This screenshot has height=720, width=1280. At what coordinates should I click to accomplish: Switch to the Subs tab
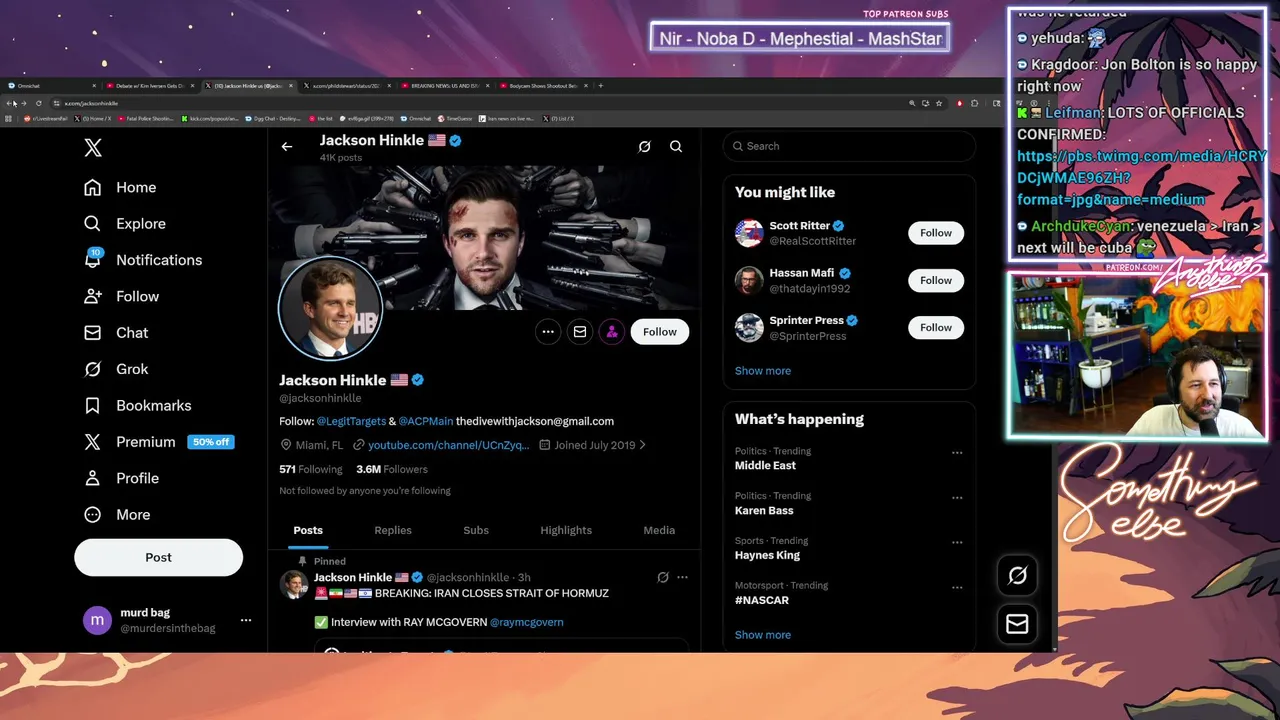click(x=476, y=530)
